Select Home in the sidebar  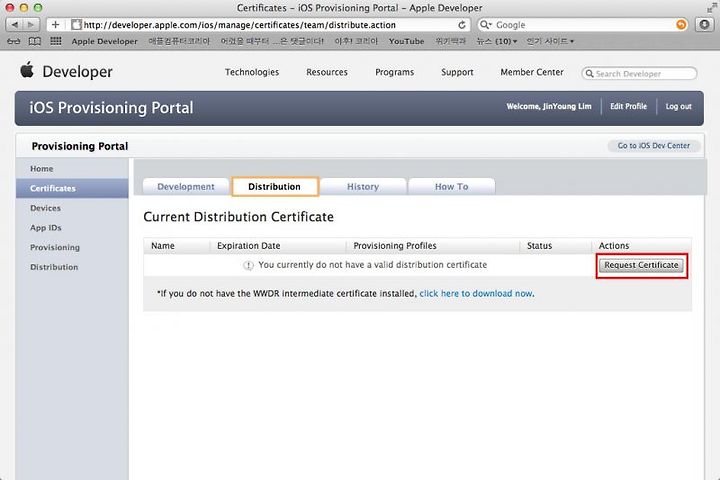(x=72, y=169)
